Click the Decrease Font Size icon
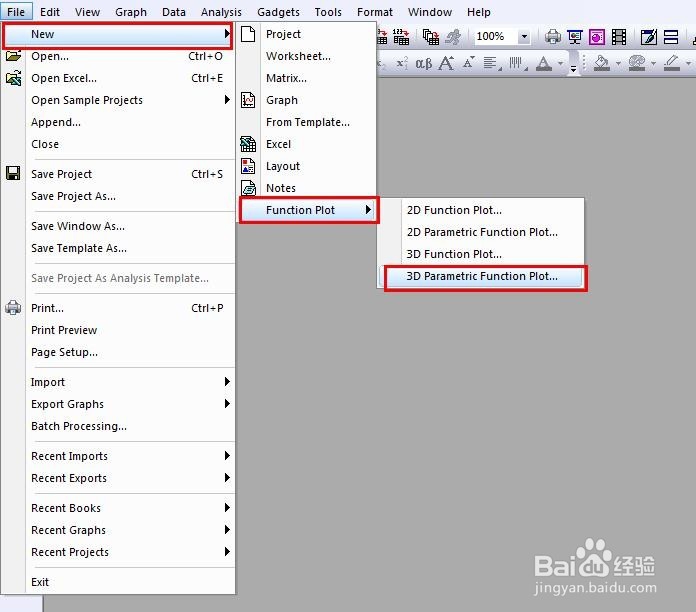The height and width of the screenshot is (612, 696). (x=468, y=62)
